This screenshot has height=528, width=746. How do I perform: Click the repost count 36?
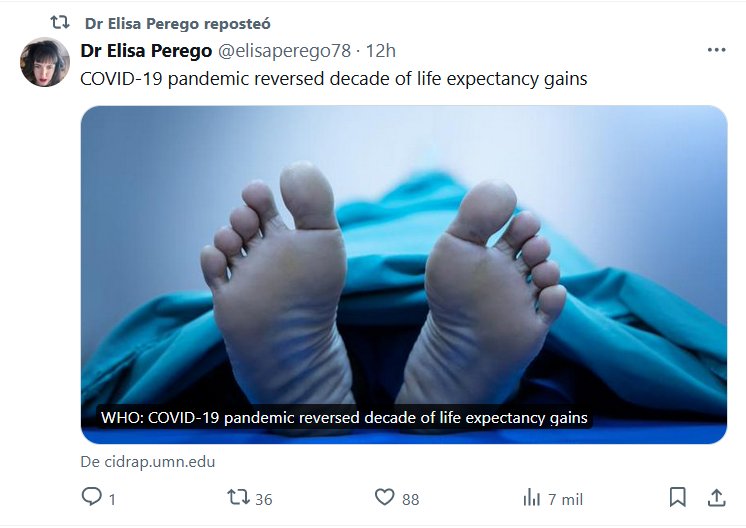[x=264, y=499]
